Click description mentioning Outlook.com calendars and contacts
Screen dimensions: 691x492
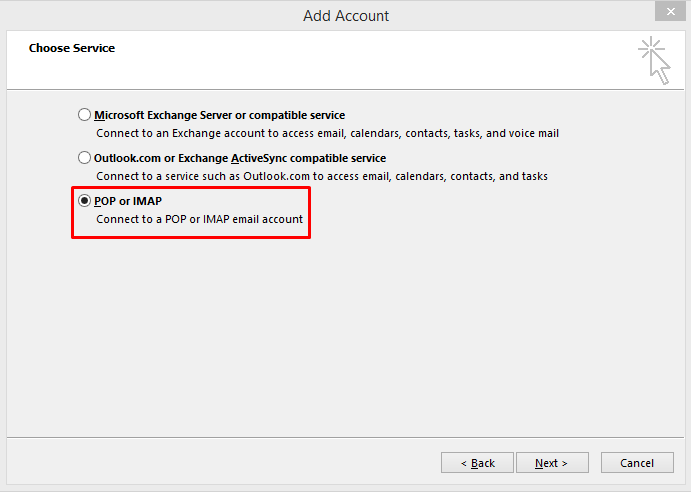pos(322,176)
